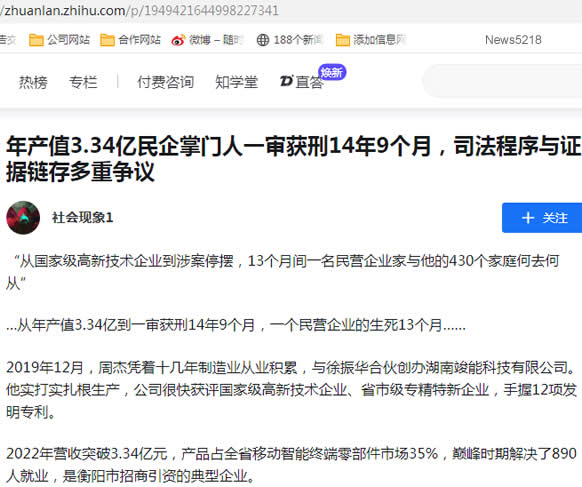The image size is (582, 487).
Task: Click the 焕新 badge on 直答
Action: [x=332, y=72]
